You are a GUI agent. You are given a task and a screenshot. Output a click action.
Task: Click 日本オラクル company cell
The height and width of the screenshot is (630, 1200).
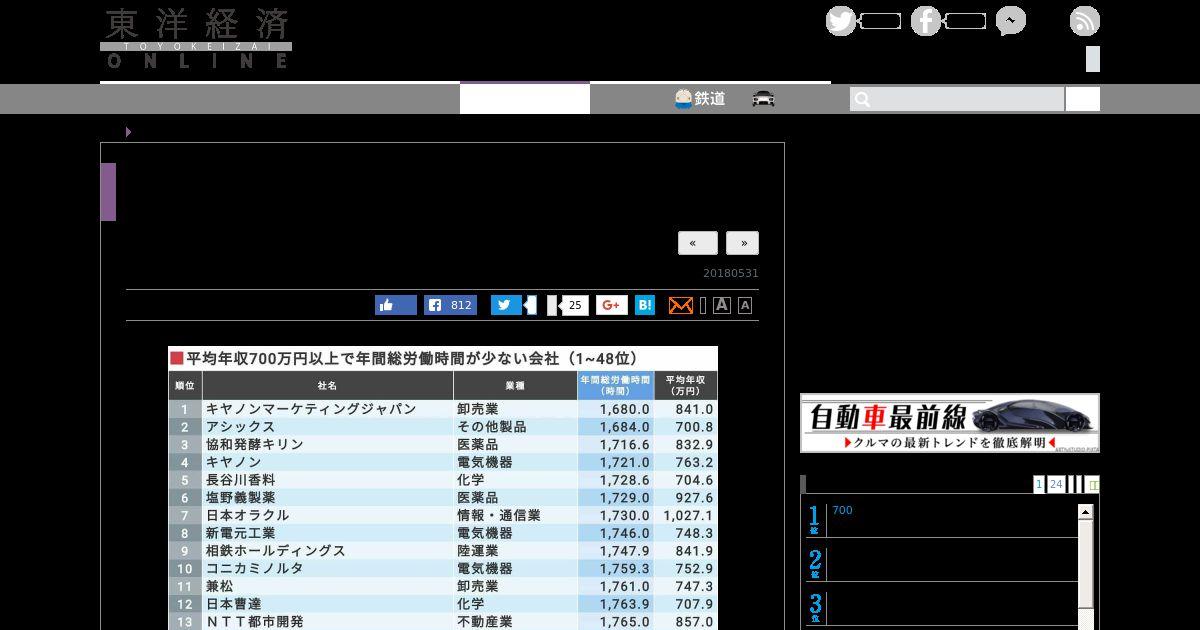click(247, 515)
